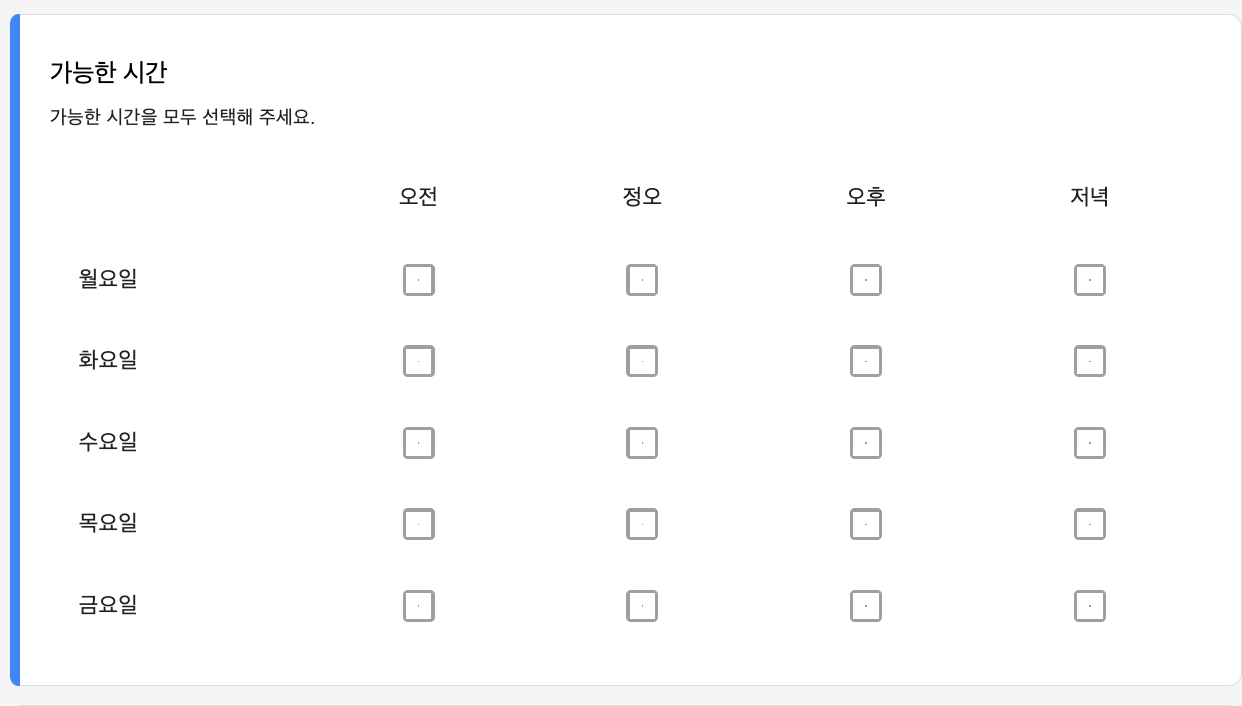Check 금요일 오전 availability
The width and height of the screenshot is (1242, 706).
(419, 605)
